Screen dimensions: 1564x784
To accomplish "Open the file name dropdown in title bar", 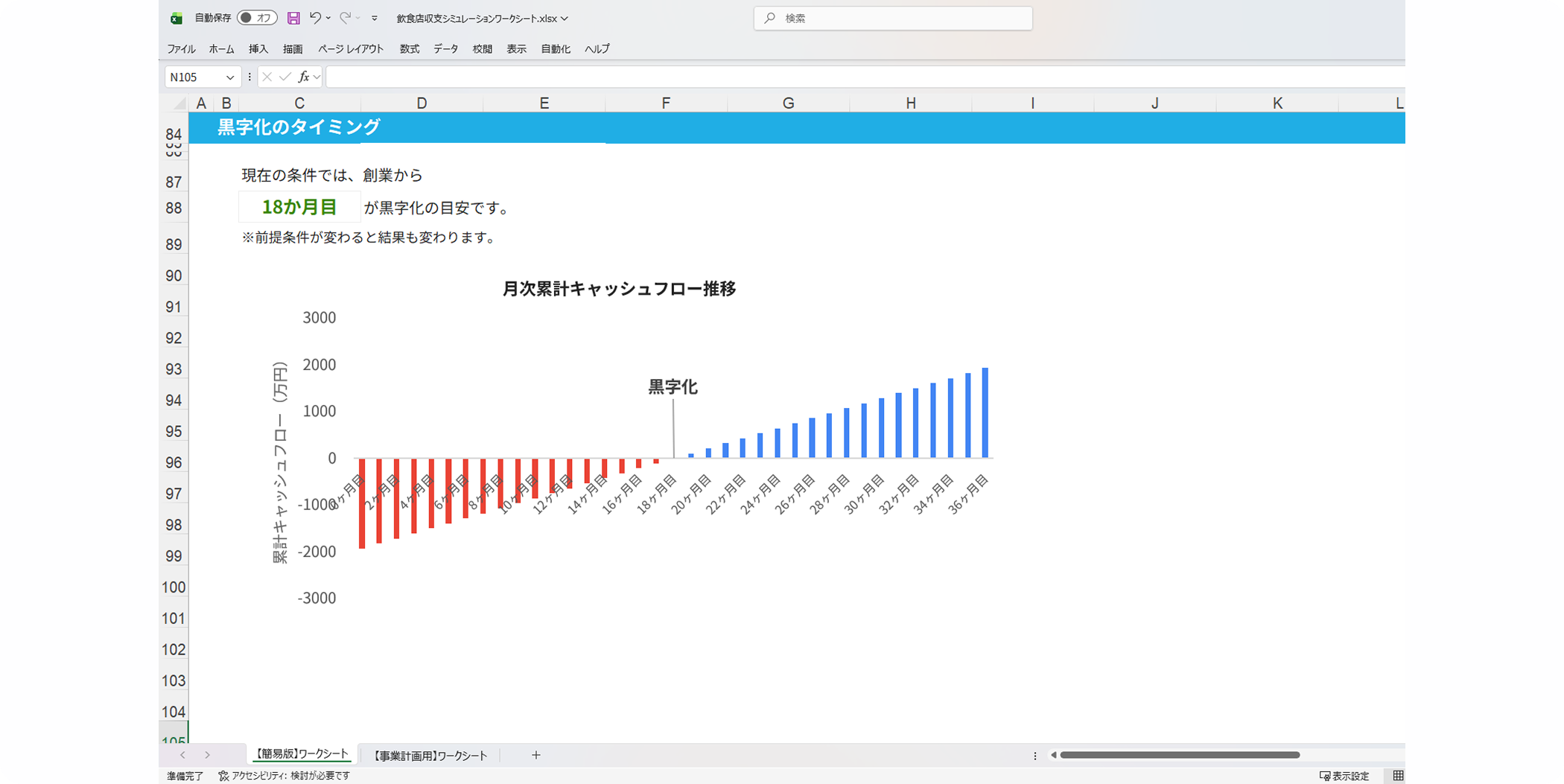I will [x=565, y=19].
